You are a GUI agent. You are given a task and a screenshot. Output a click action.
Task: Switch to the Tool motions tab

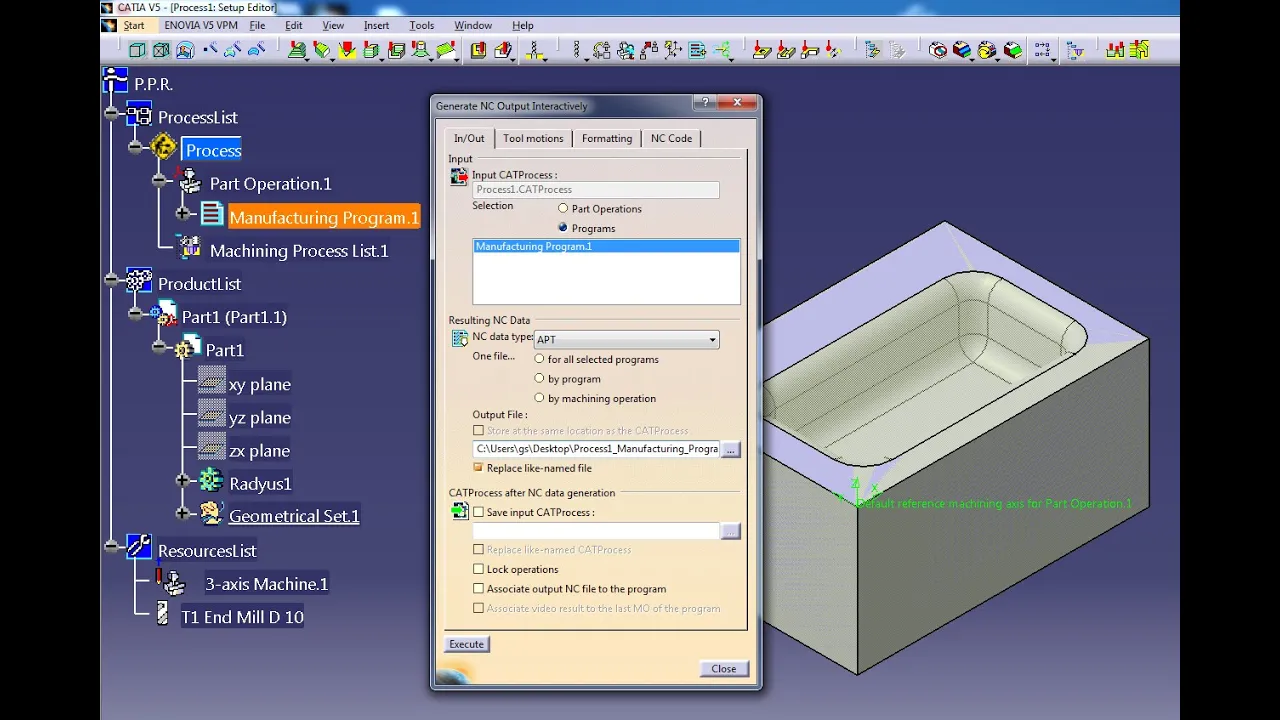point(533,139)
